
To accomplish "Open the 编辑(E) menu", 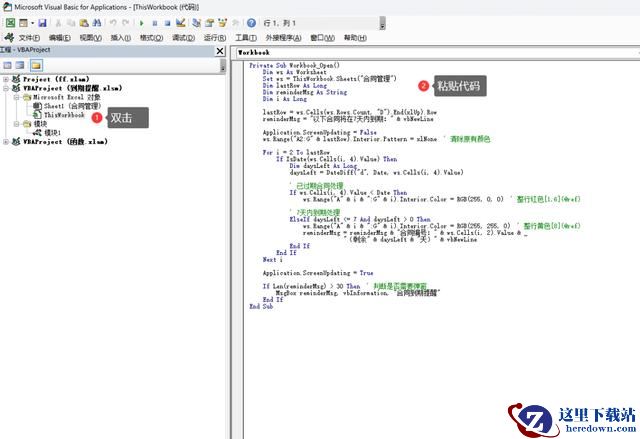I will [x=60, y=38].
